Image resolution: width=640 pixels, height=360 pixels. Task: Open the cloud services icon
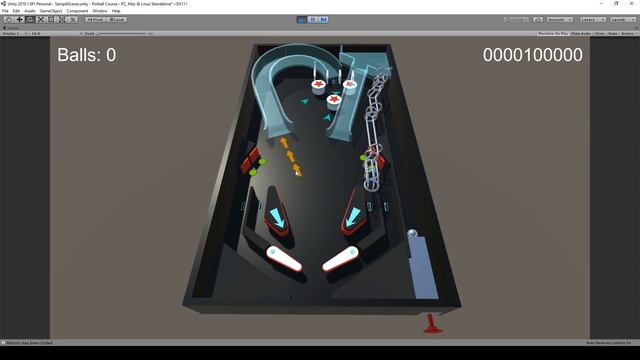click(x=538, y=20)
